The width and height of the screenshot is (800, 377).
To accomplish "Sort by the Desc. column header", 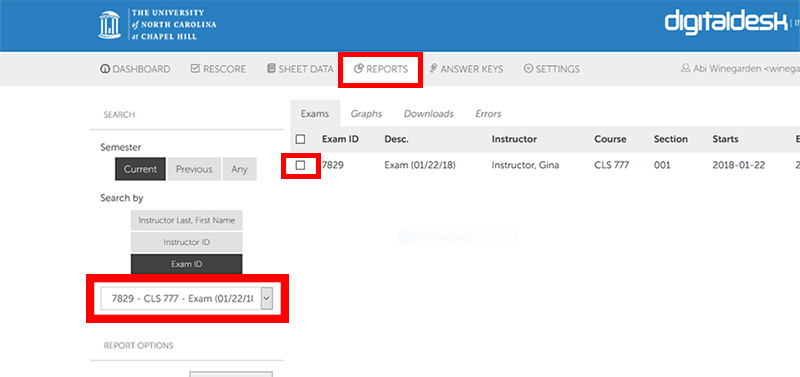I will click(x=396, y=139).
